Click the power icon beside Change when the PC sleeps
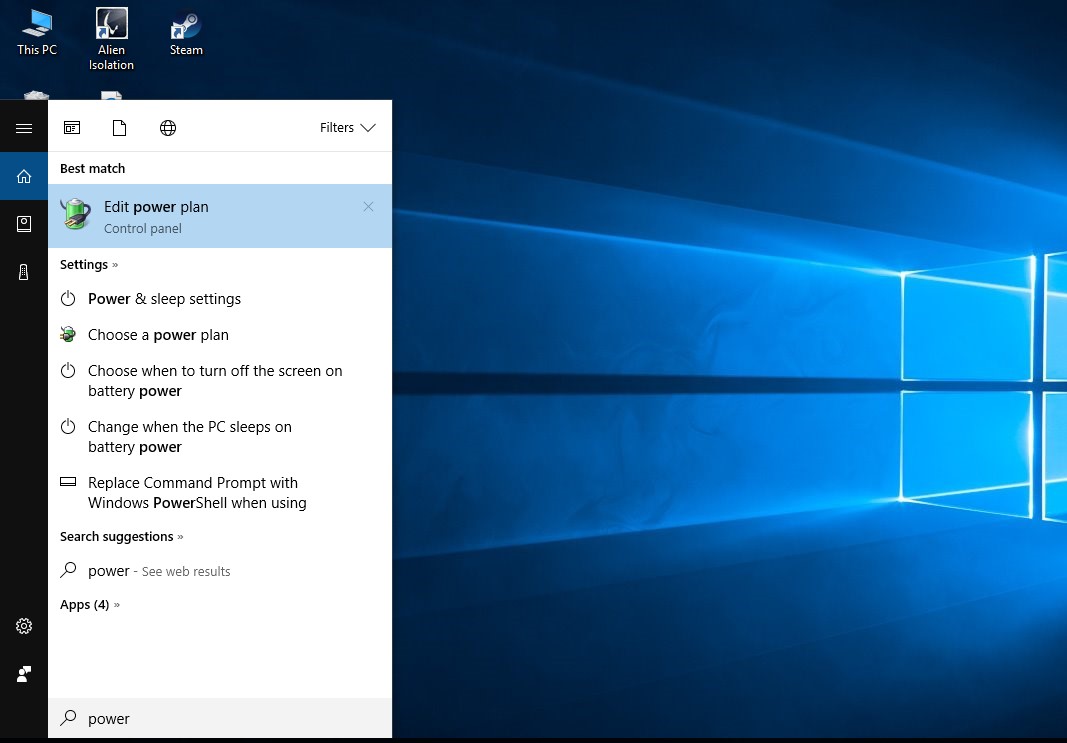This screenshot has height=743, width=1067. coord(68,426)
